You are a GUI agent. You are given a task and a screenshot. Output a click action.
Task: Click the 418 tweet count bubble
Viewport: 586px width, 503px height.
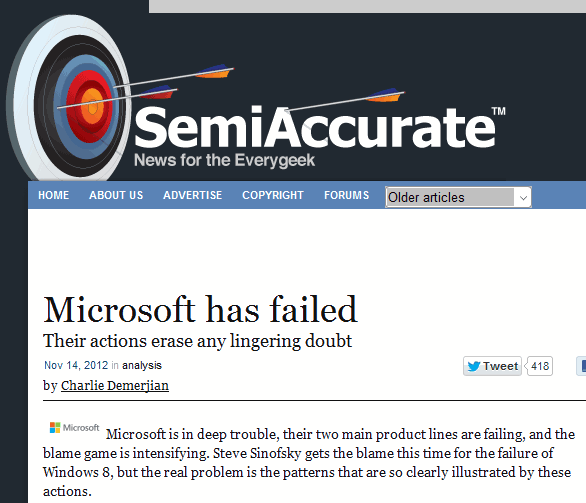(539, 366)
